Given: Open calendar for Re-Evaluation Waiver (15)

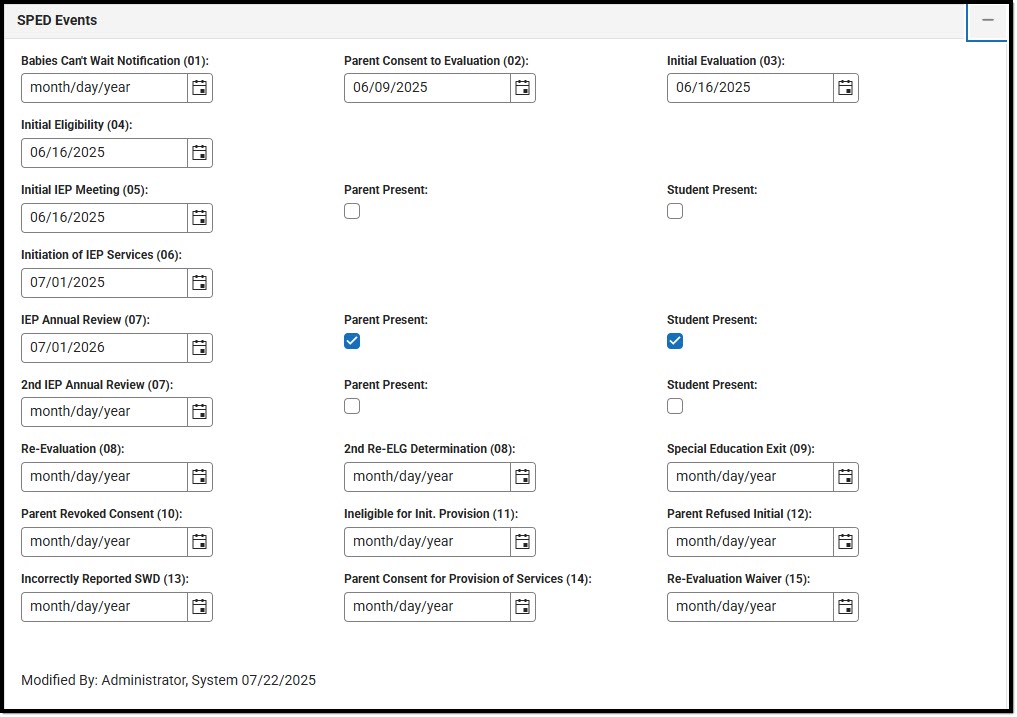Looking at the screenshot, I should tap(846, 607).
